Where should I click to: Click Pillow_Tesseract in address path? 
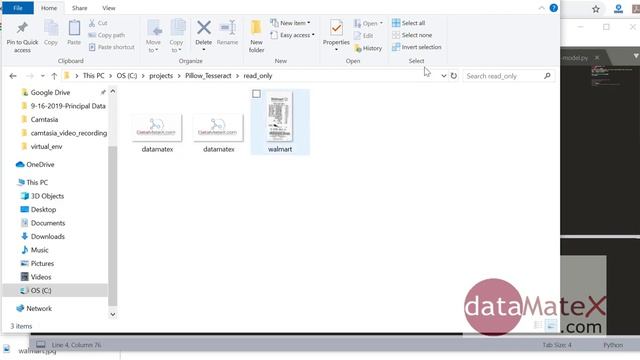[x=208, y=76]
